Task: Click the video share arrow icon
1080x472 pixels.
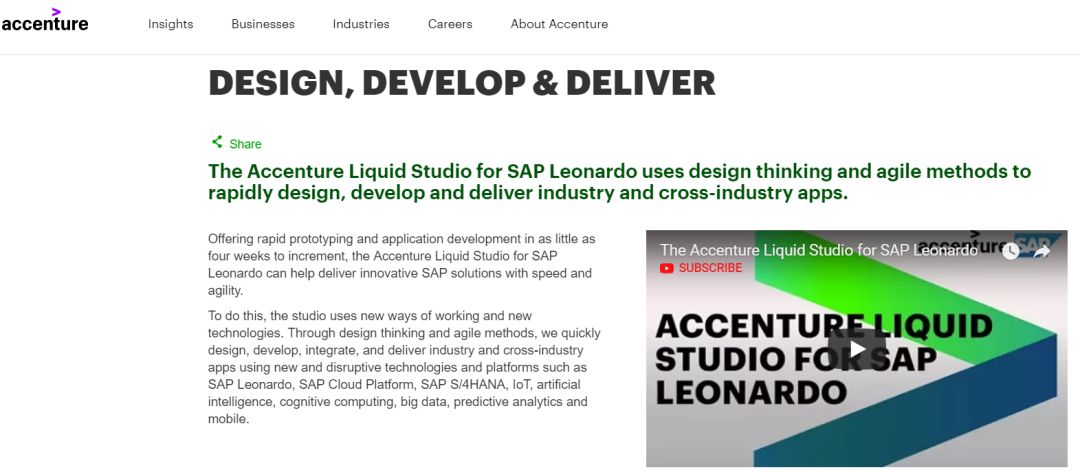Action: 1041,251
